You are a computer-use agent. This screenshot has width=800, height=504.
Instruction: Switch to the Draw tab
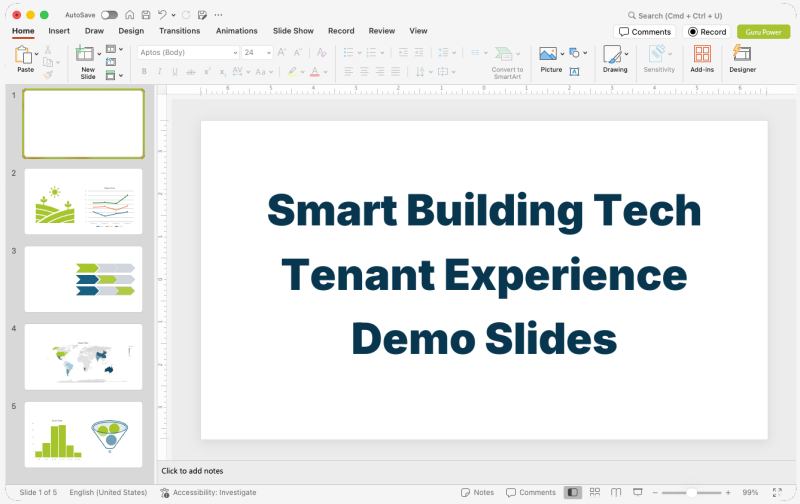[x=94, y=31]
